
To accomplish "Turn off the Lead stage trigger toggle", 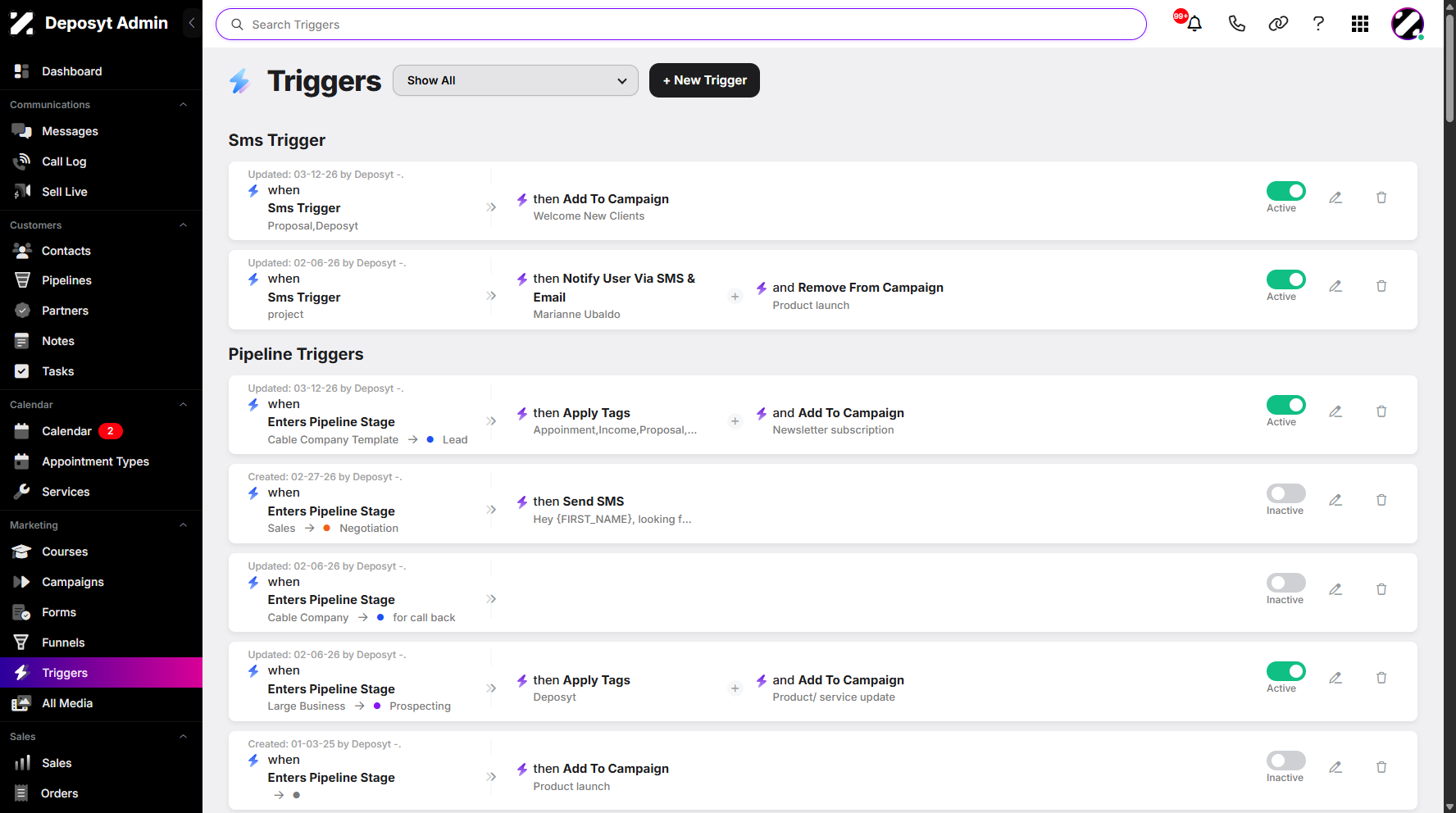I will pyautogui.click(x=1286, y=405).
